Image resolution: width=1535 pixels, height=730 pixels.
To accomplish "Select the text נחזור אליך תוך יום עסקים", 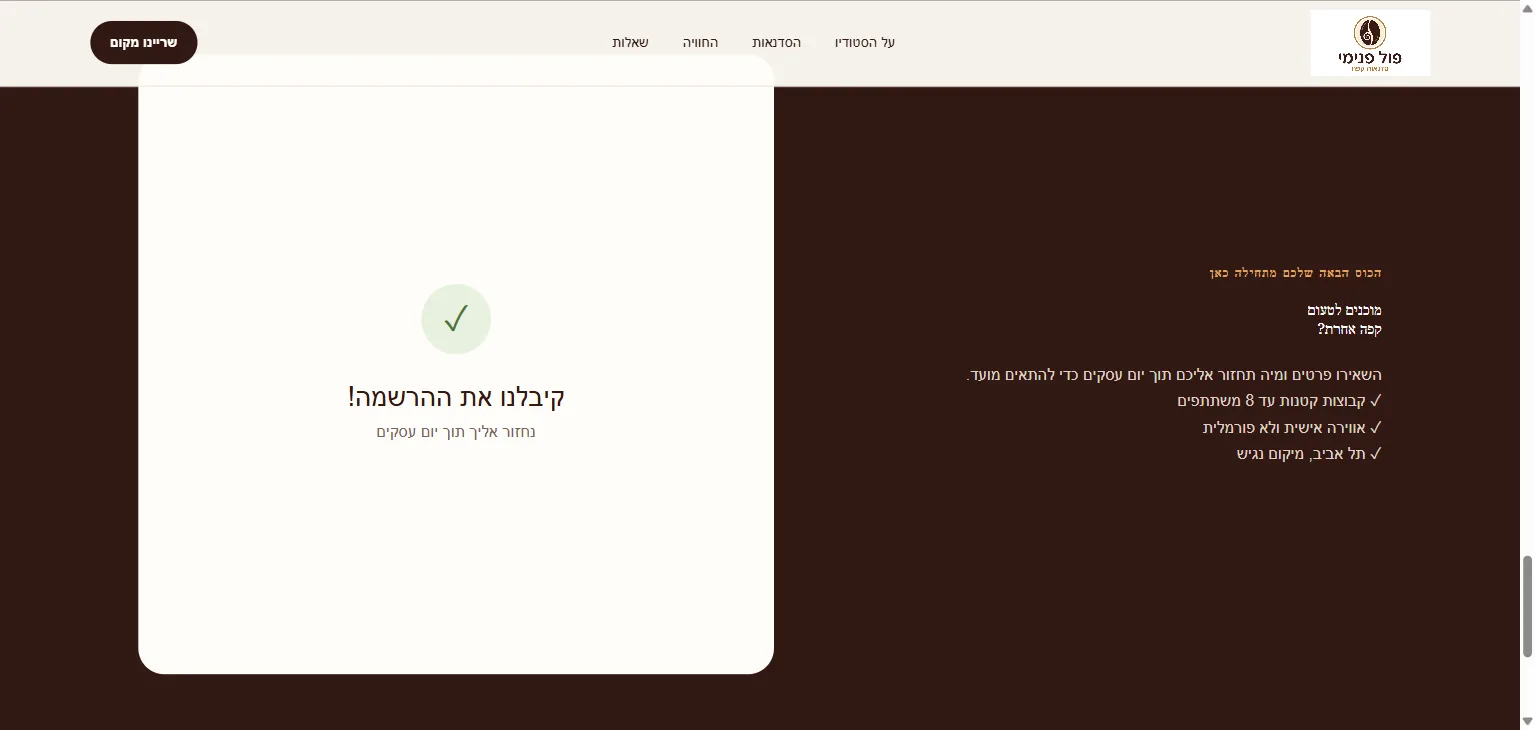I will (x=456, y=432).
